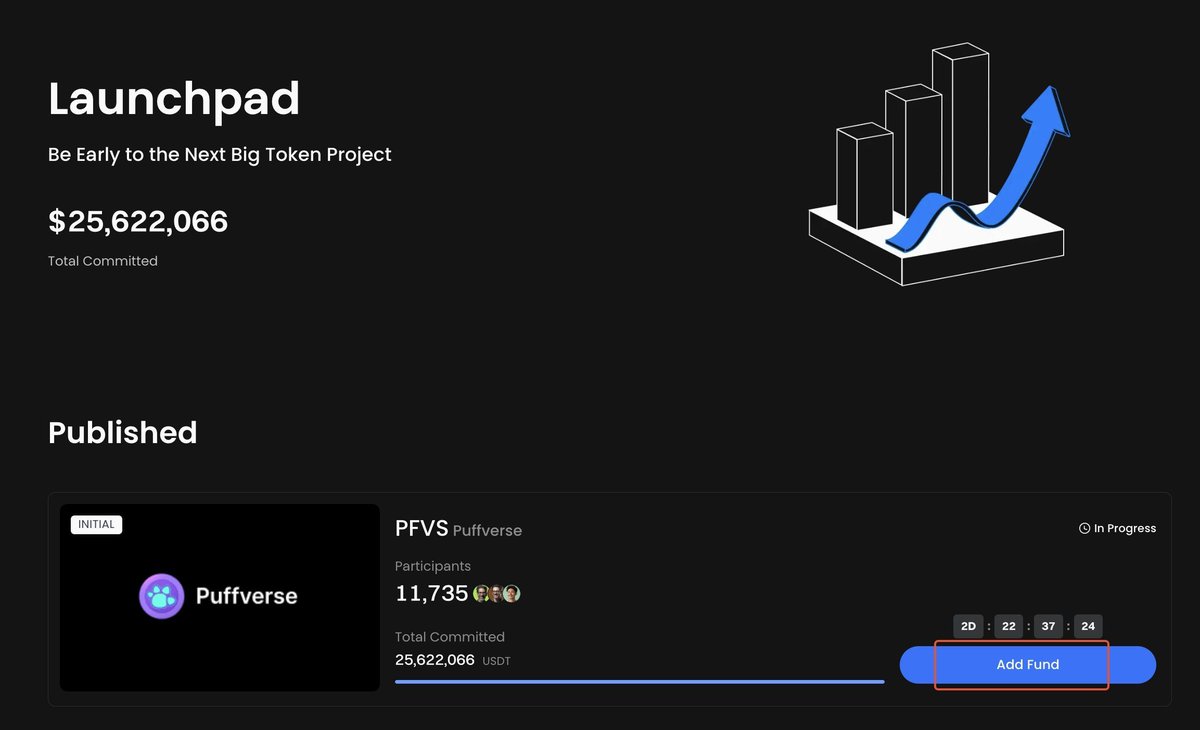The image size is (1200, 730).
Task: Click the INITIAL badge on Puffverse card
Action: point(96,525)
